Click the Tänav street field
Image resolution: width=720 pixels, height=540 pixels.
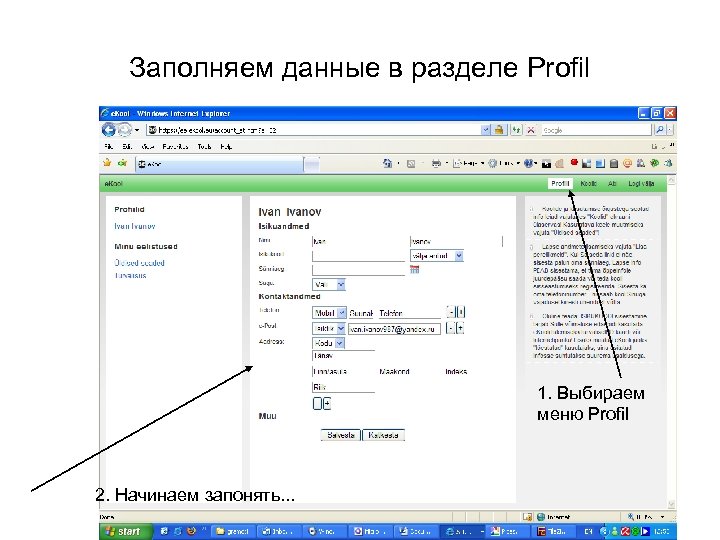[343, 356]
